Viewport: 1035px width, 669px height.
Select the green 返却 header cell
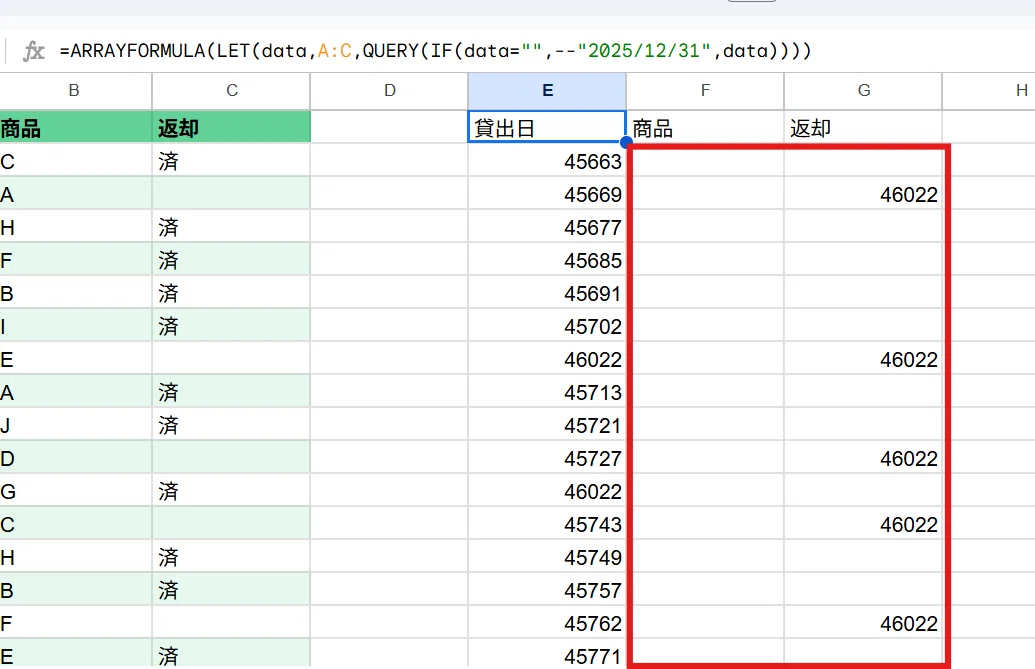pyautogui.click(x=232, y=127)
